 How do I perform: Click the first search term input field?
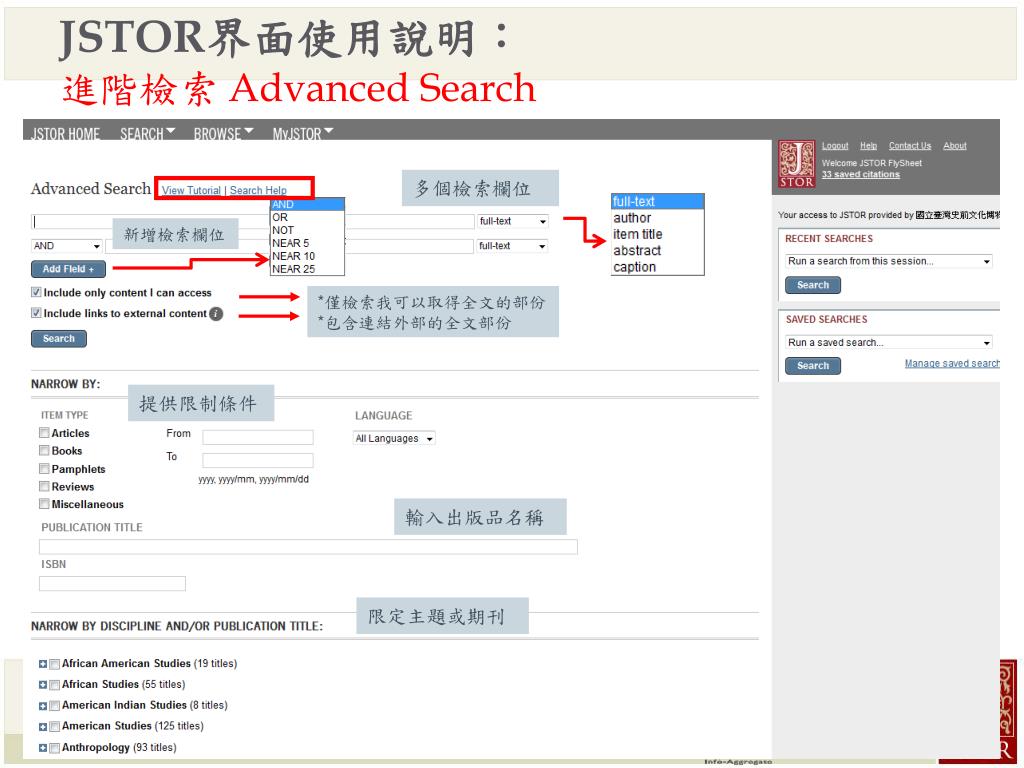[x=253, y=221]
